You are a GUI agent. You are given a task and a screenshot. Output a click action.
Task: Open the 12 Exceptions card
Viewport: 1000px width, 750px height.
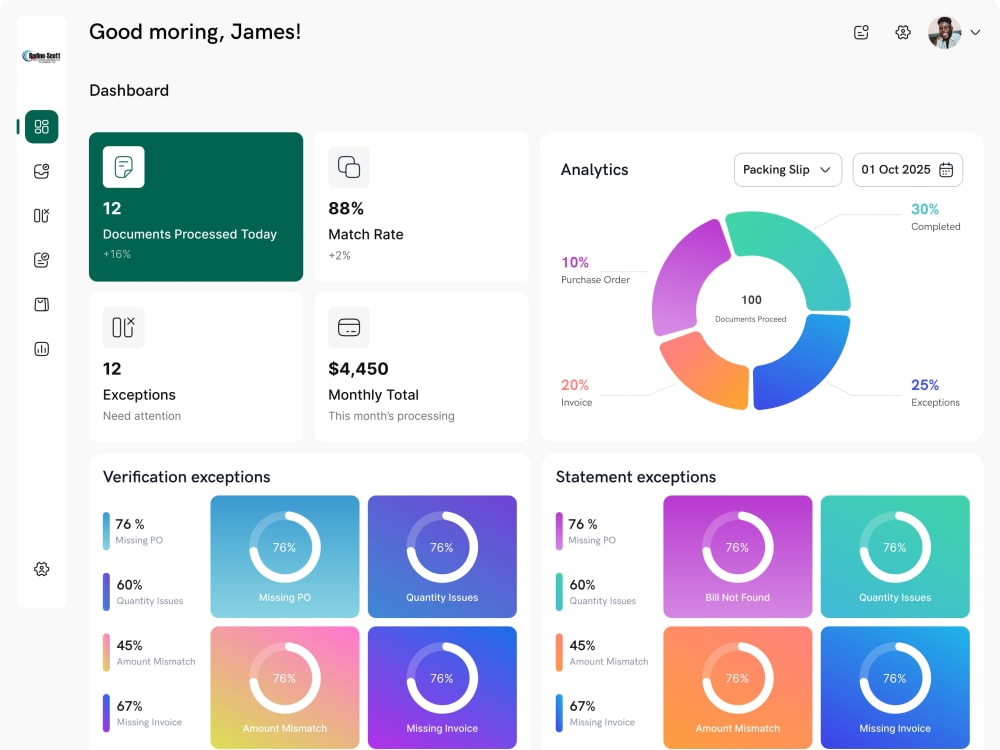196,367
